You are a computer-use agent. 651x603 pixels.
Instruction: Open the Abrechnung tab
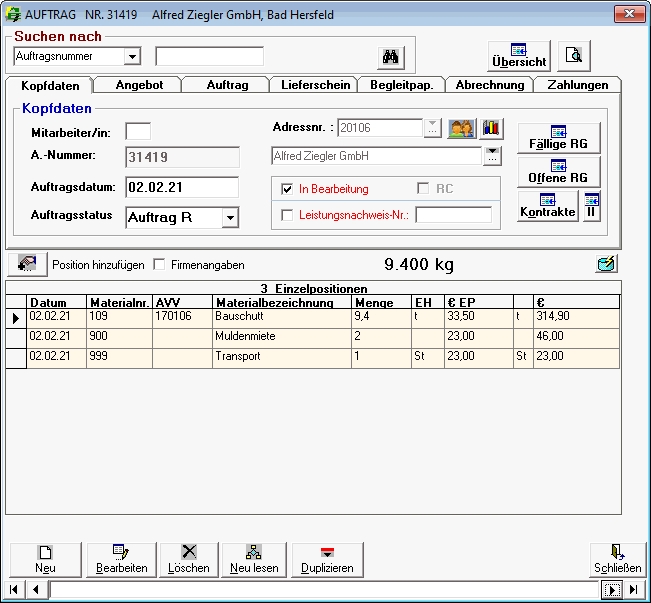(x=490, y=85)
